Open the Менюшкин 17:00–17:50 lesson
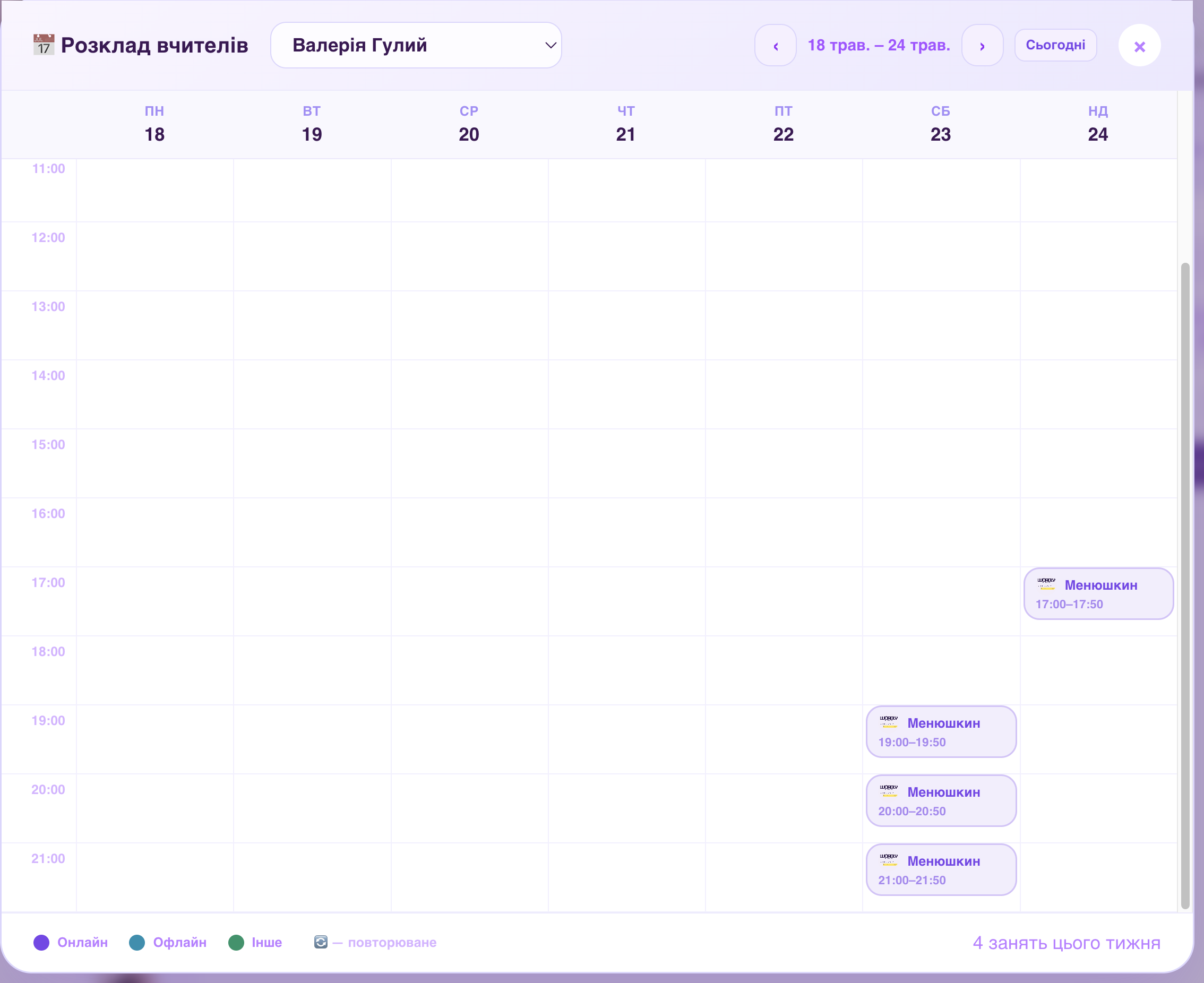Viewport: 1204px width, 983px height. coord(1098,593)
